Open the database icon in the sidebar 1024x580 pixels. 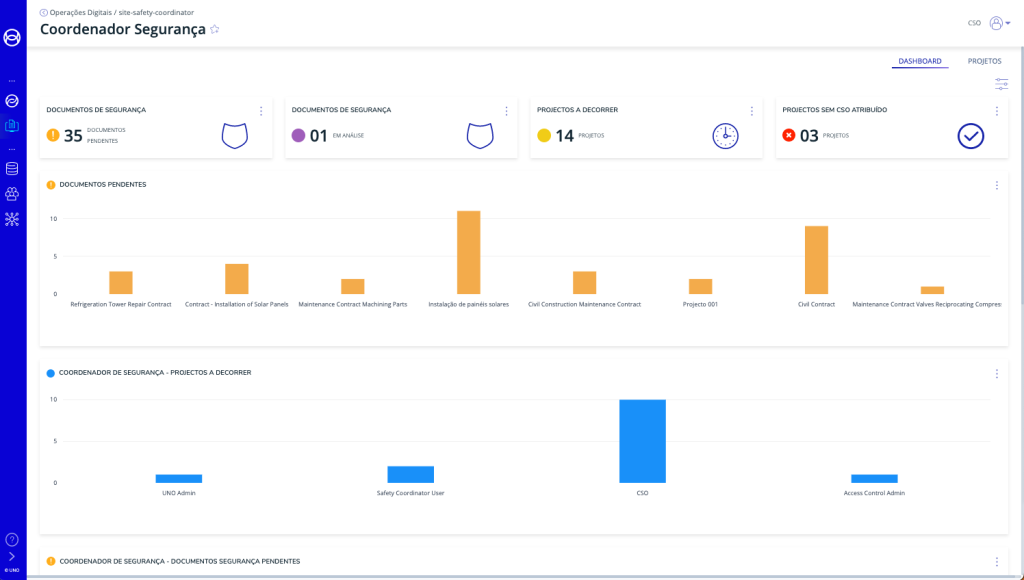(x=12, y=168)
